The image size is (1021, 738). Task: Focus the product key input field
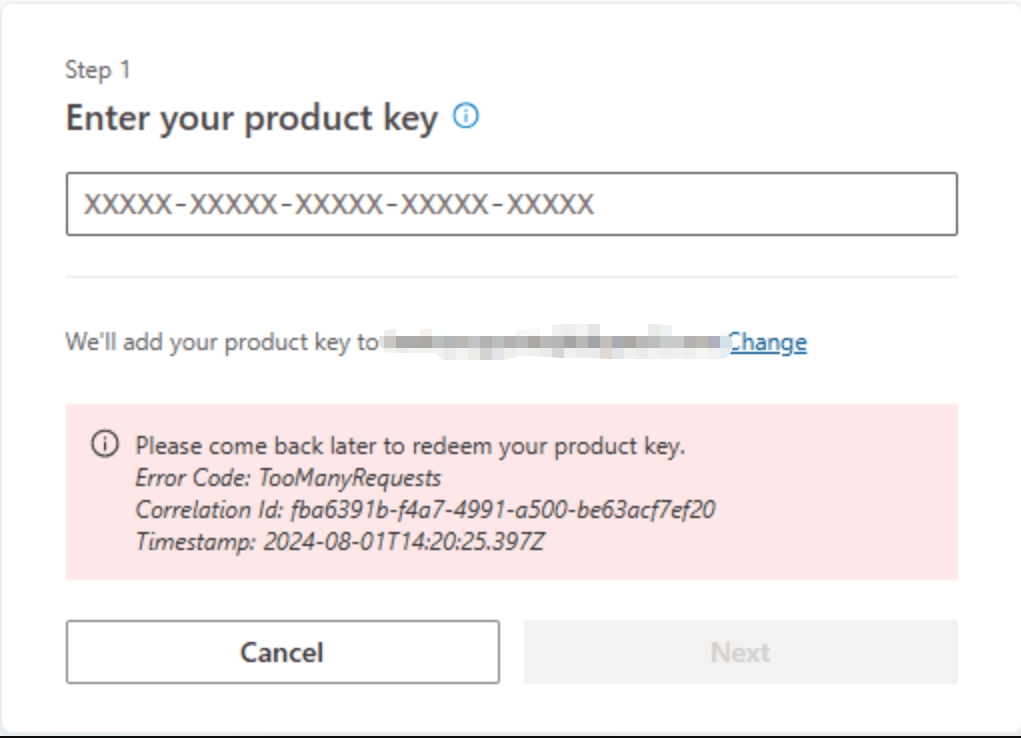click(511, 204)
